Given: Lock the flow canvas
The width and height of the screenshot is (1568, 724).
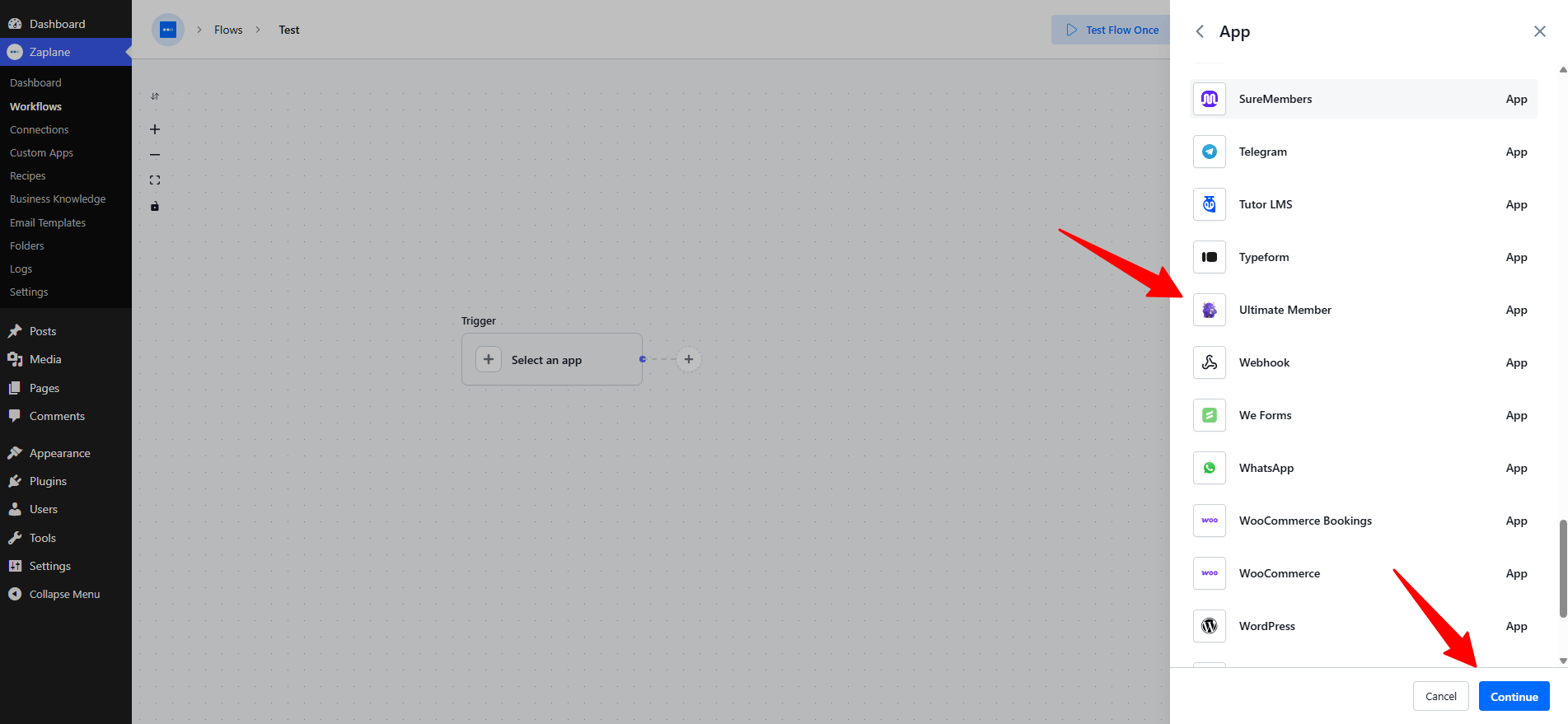Looking at the screenshot, I should [x=155, y=206].
